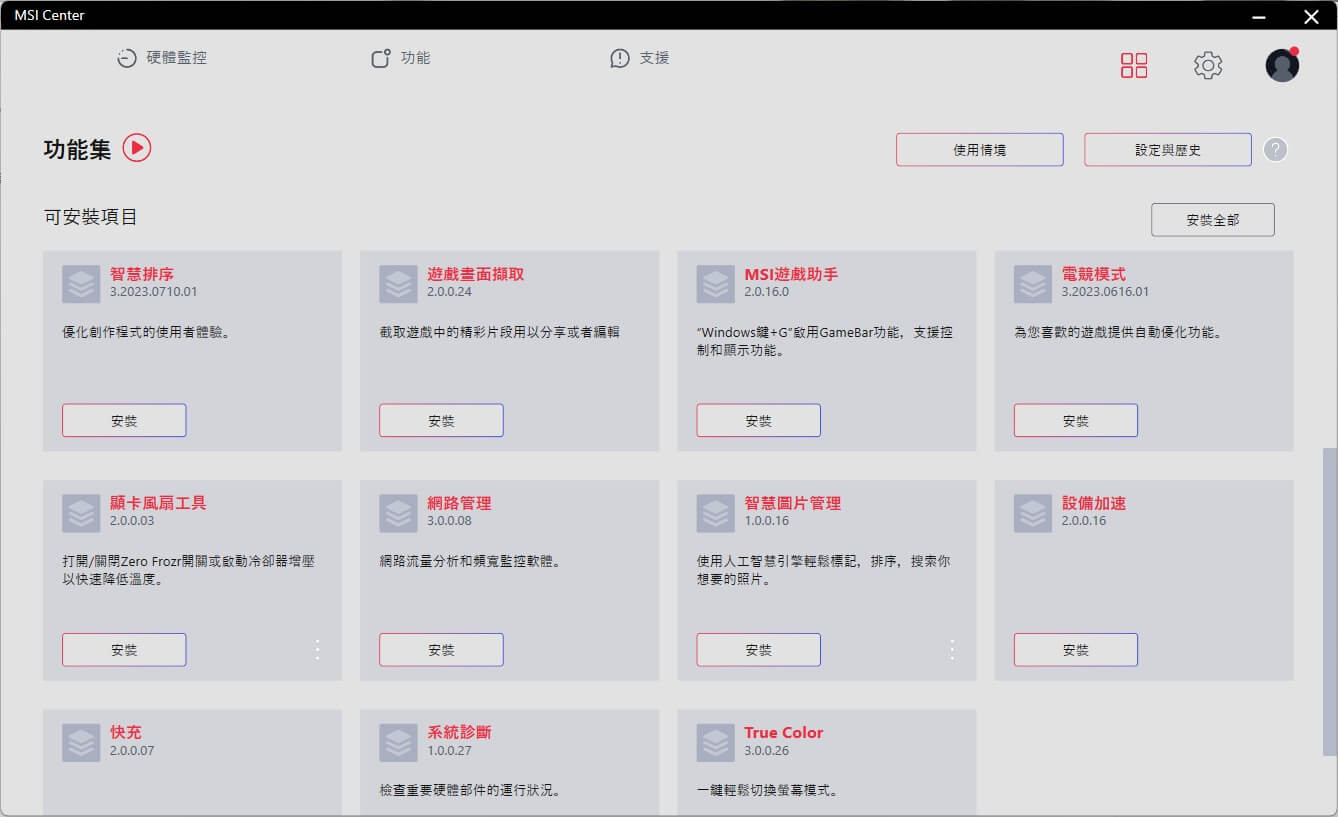Play the 功能集 intro video icon
The width and height of the screenshot is (1338, 817).
tap(137, 148)
